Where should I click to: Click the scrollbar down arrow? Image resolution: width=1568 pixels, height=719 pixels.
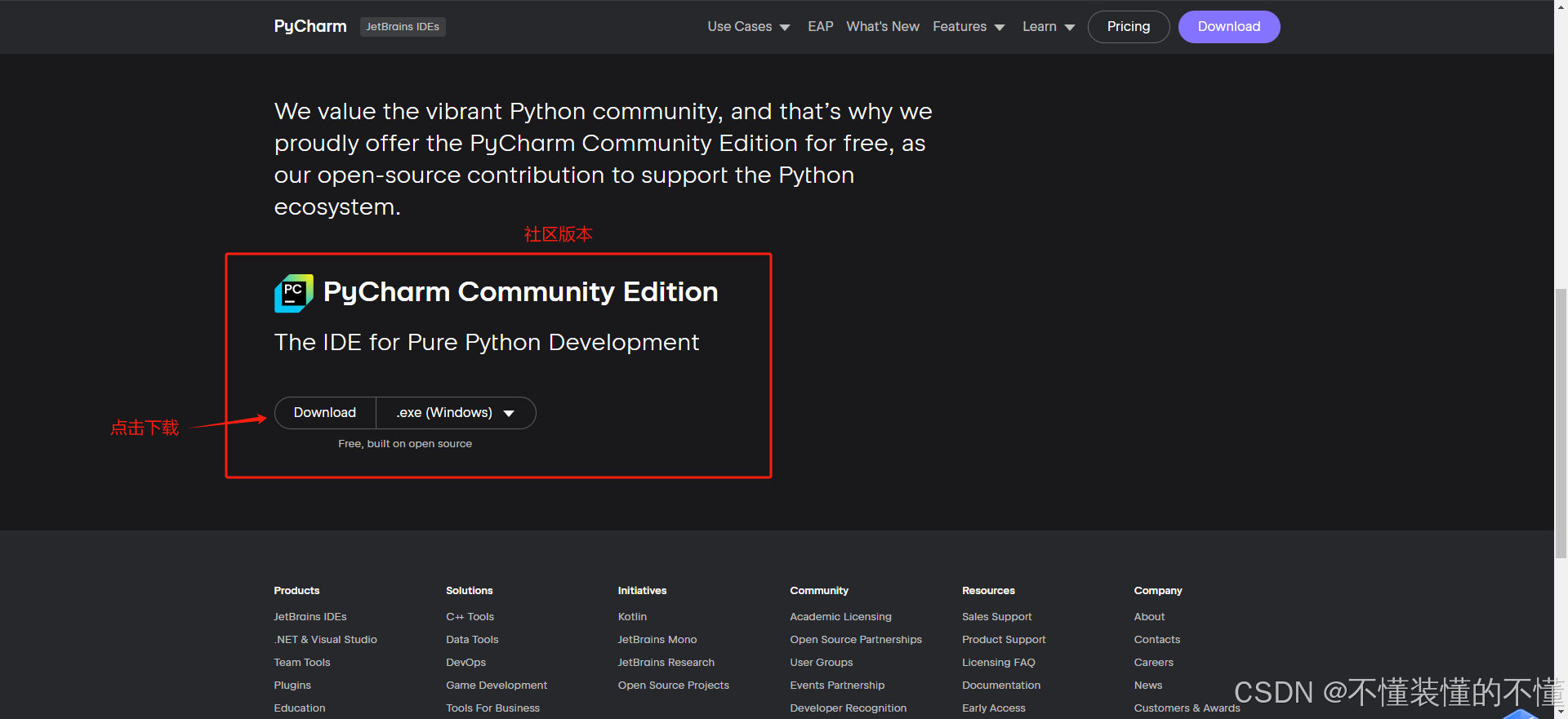pyautogui.click(x=1561, y=712)
